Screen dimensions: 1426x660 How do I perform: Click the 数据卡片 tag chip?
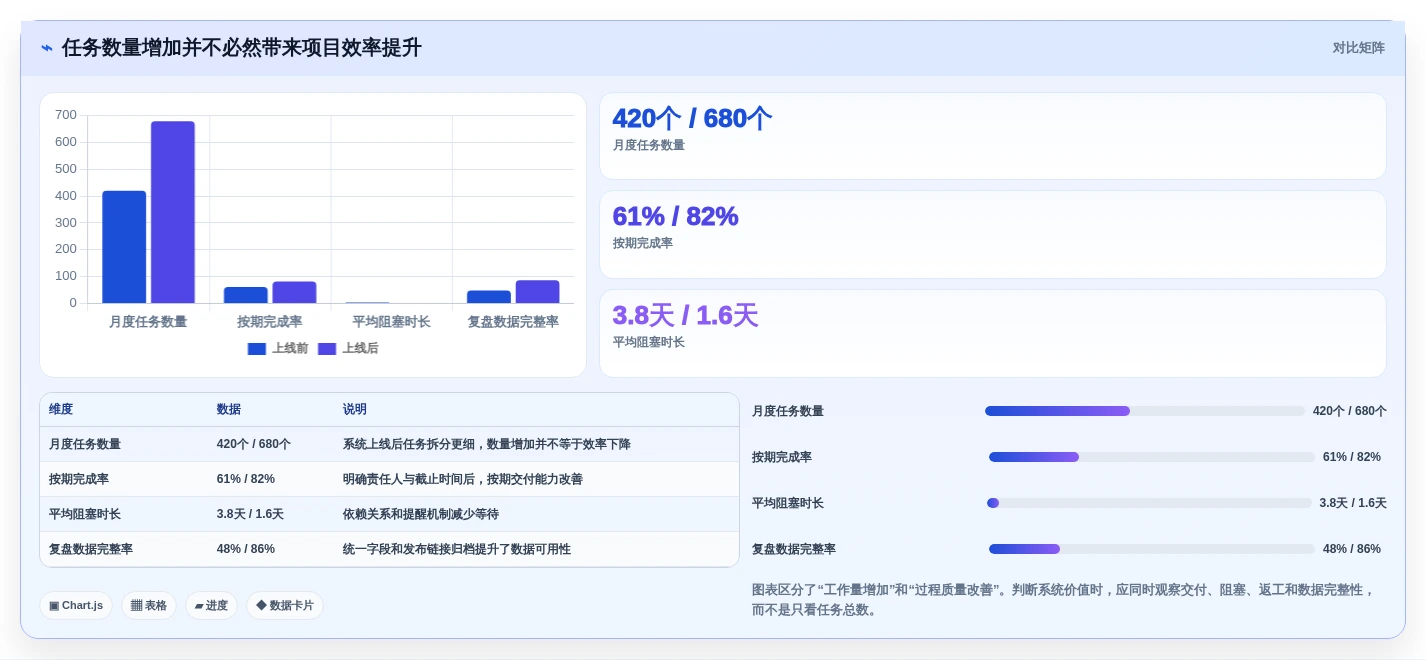(x=285, y=605)
